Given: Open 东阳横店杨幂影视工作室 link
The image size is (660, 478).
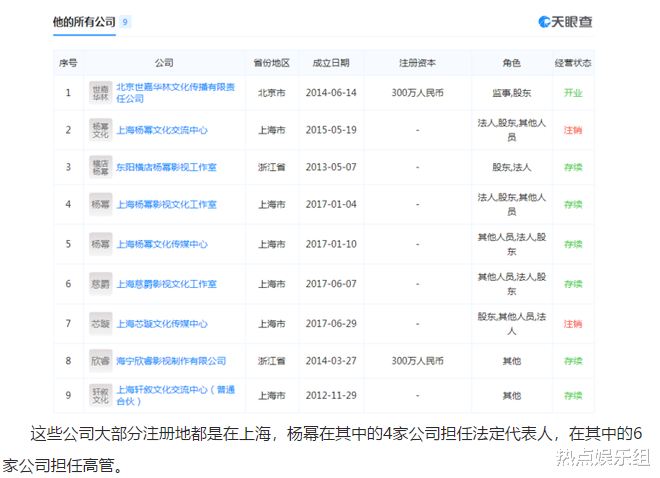Looking at the screenshot, I should tap(167, 167).
